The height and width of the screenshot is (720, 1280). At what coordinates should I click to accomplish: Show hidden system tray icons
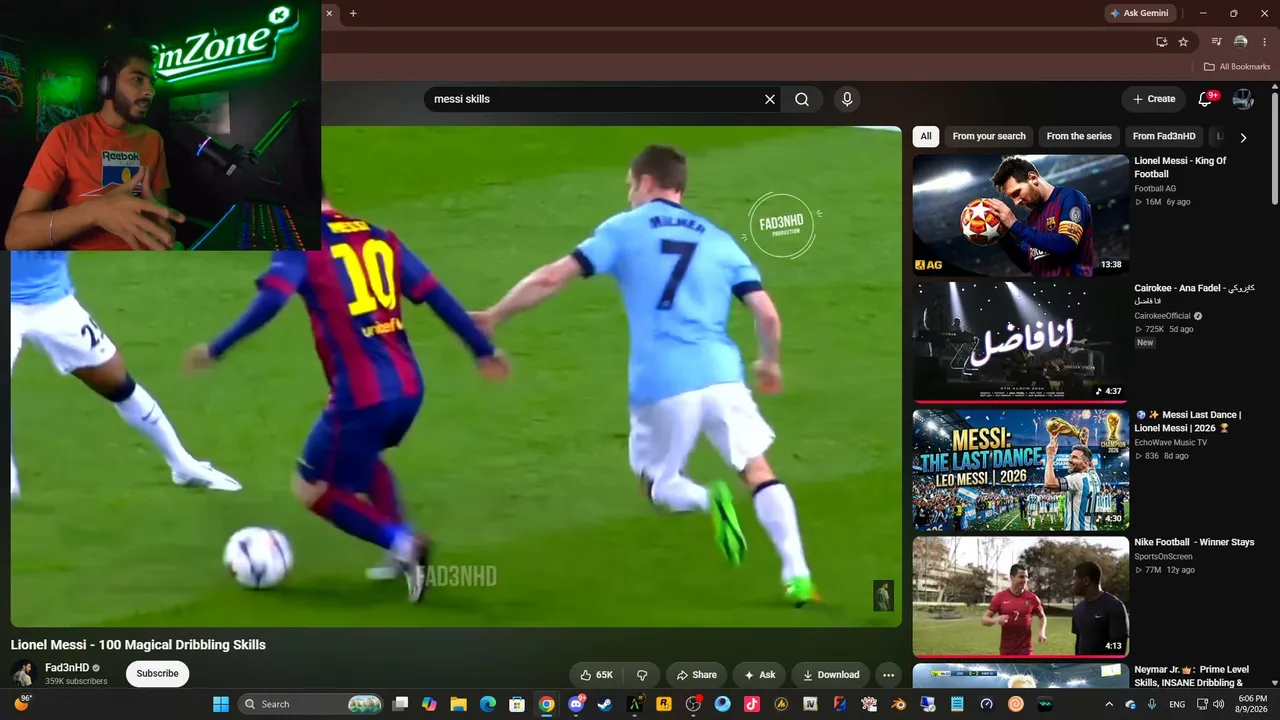(x=1109, y=704)
